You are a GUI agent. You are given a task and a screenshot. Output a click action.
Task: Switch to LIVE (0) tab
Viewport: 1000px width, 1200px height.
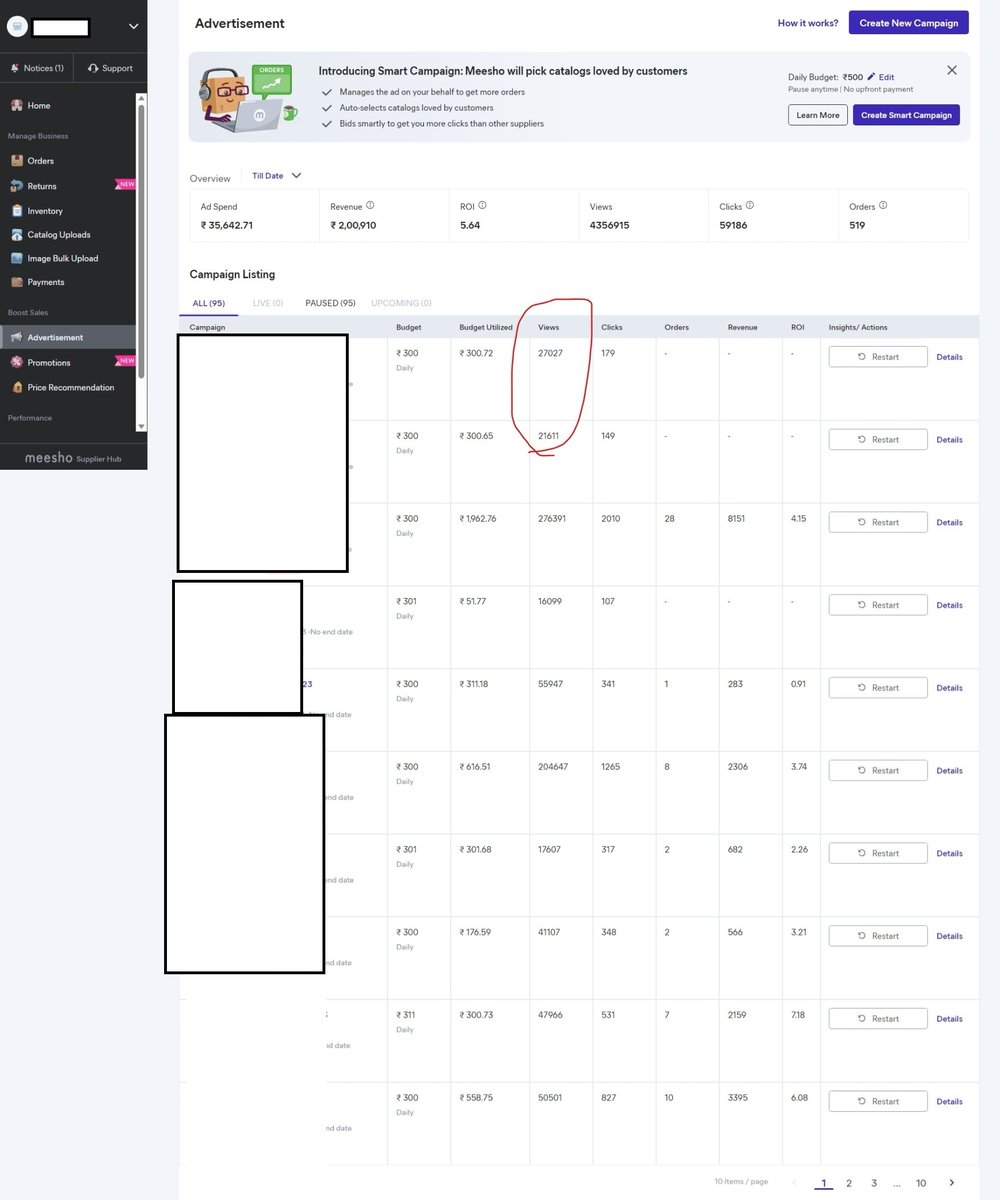point(268,303)
